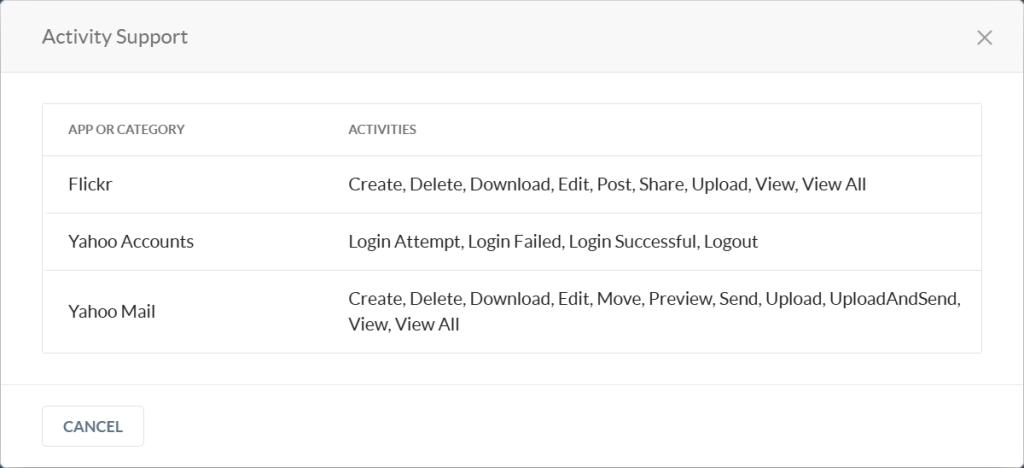
Task: Select the Yahoo Mail row
Action: pos(512,311)
